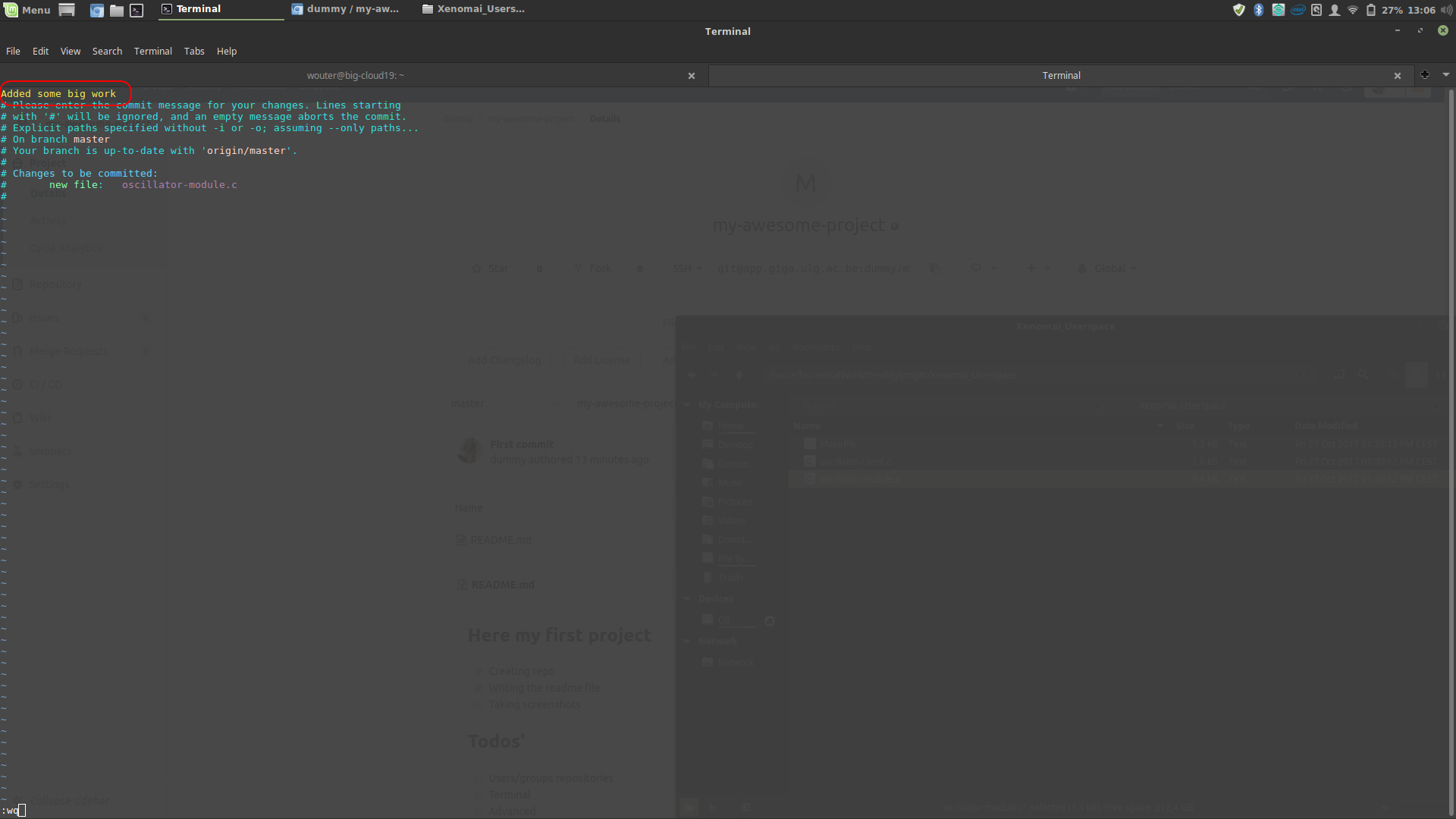Open the terminal Search menu

[107, 51]
